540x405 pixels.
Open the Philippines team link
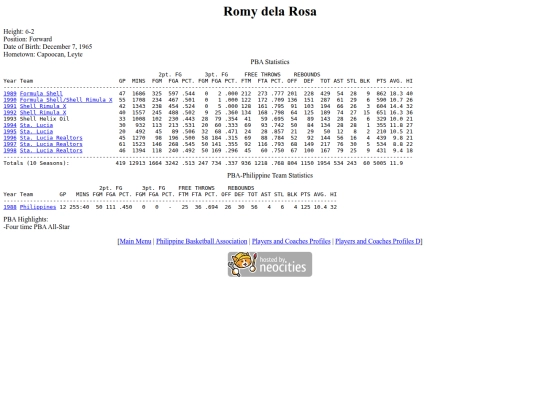pos(38,207)
